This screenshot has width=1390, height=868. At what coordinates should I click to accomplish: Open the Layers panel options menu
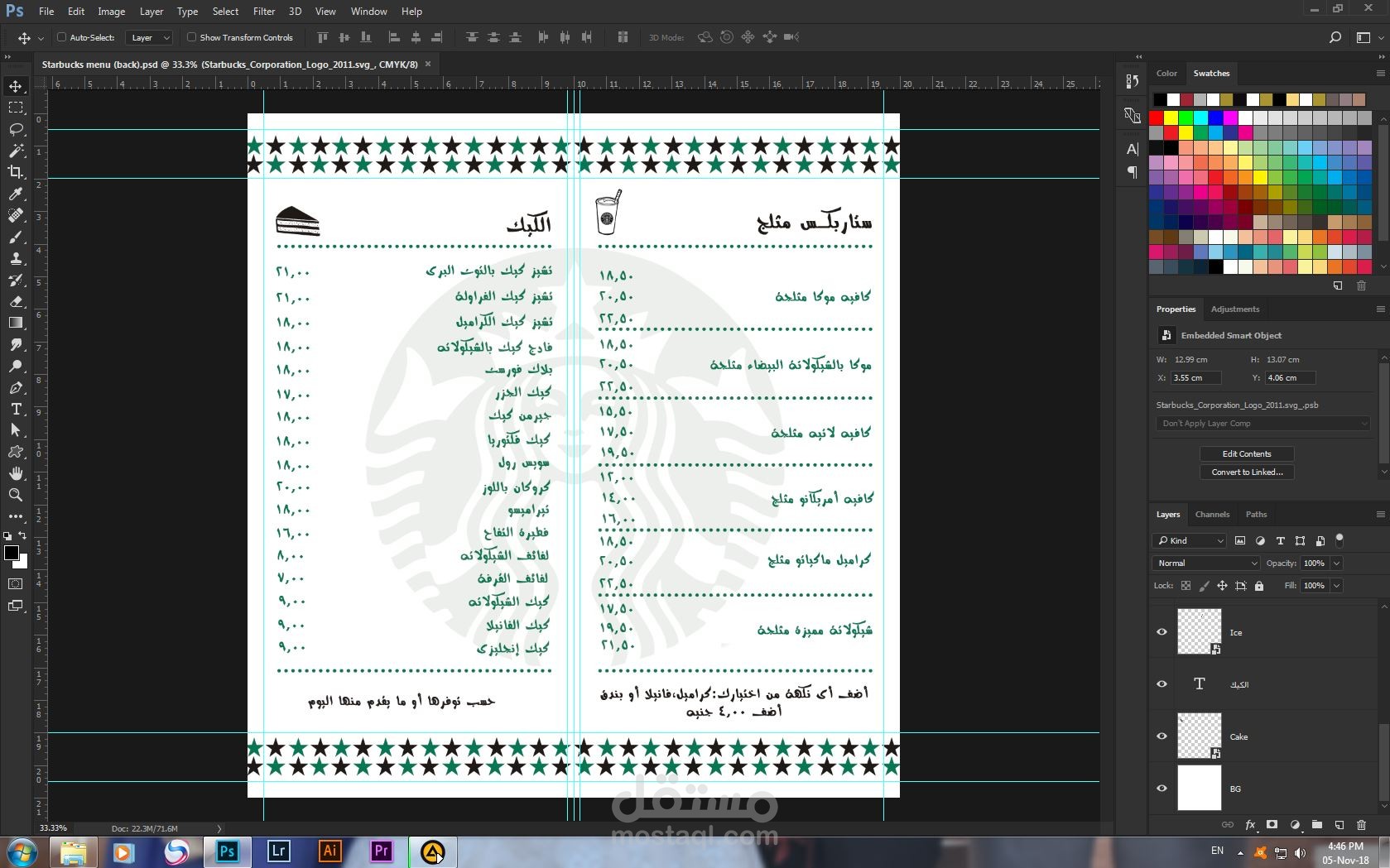click(1380, 514)
